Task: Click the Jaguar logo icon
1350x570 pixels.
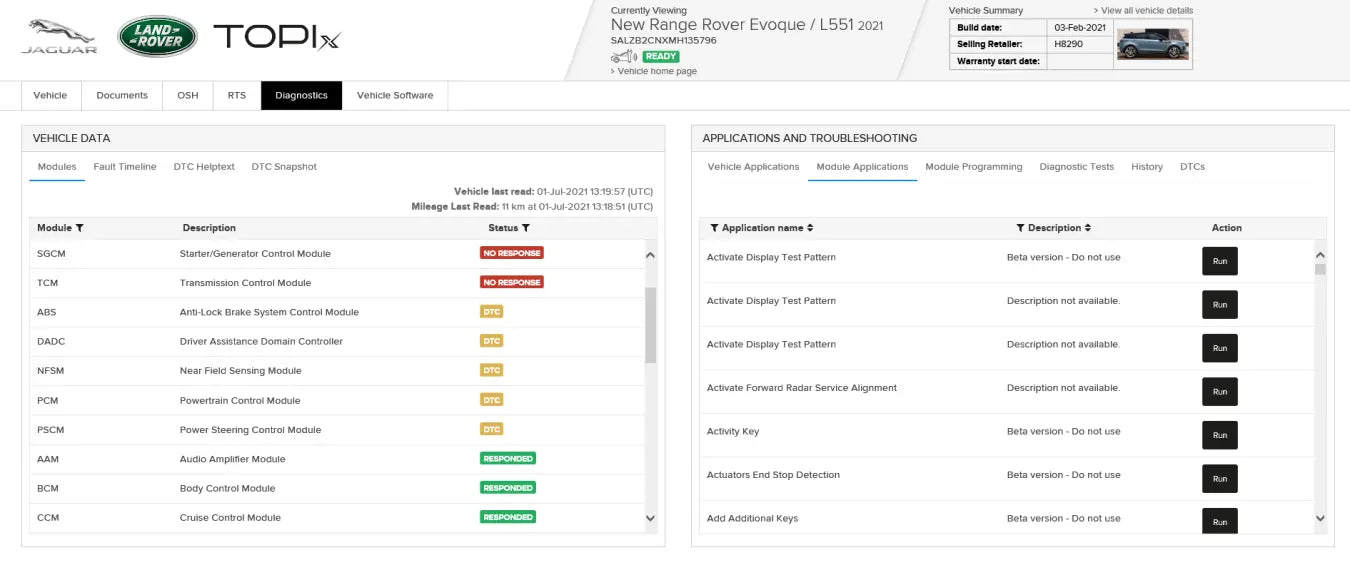Action: point(60,36)
